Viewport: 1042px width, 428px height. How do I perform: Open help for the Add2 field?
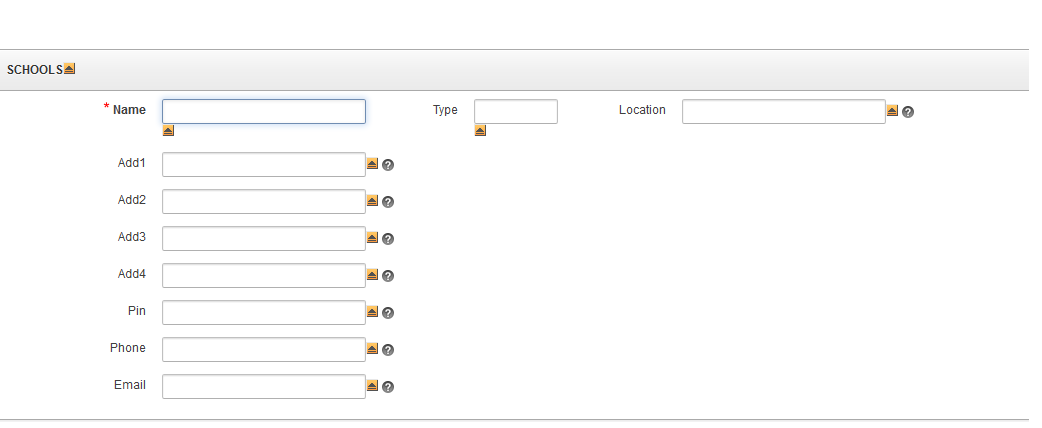click(x=388, y=202)
